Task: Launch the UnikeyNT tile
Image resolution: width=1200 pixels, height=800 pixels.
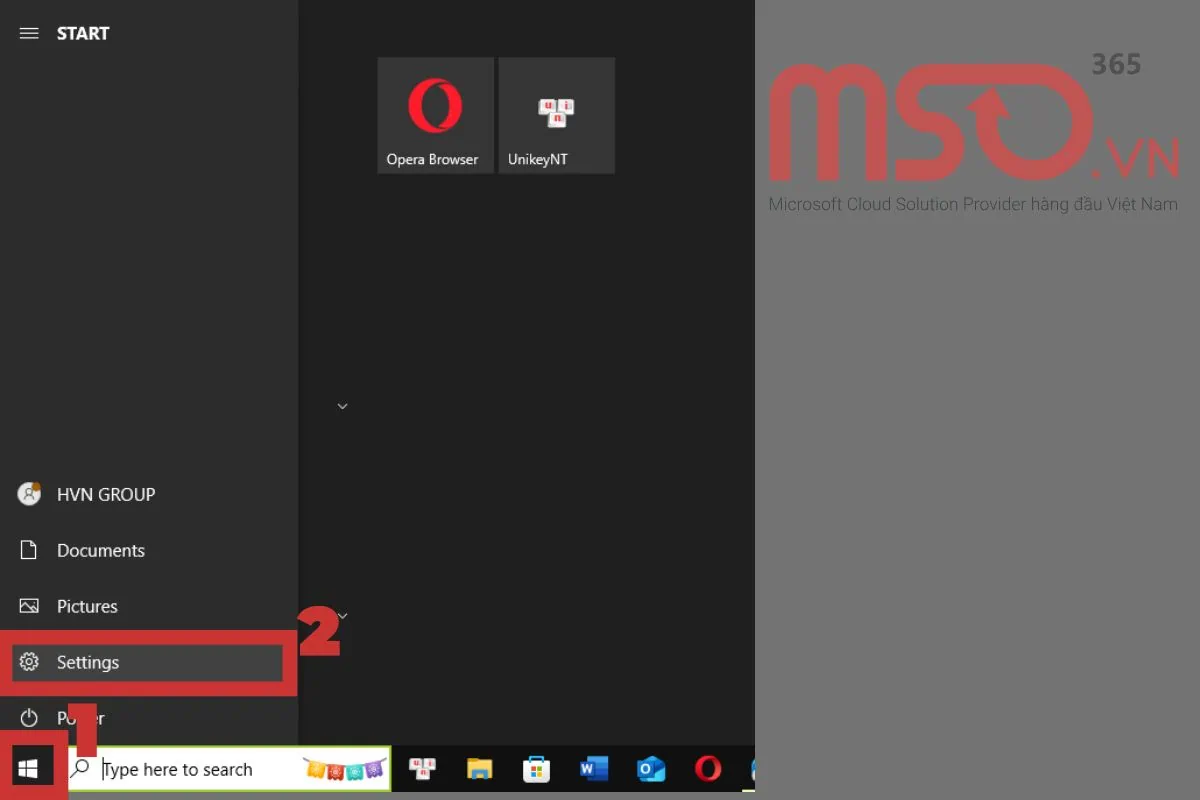Action: coord(556,114)
